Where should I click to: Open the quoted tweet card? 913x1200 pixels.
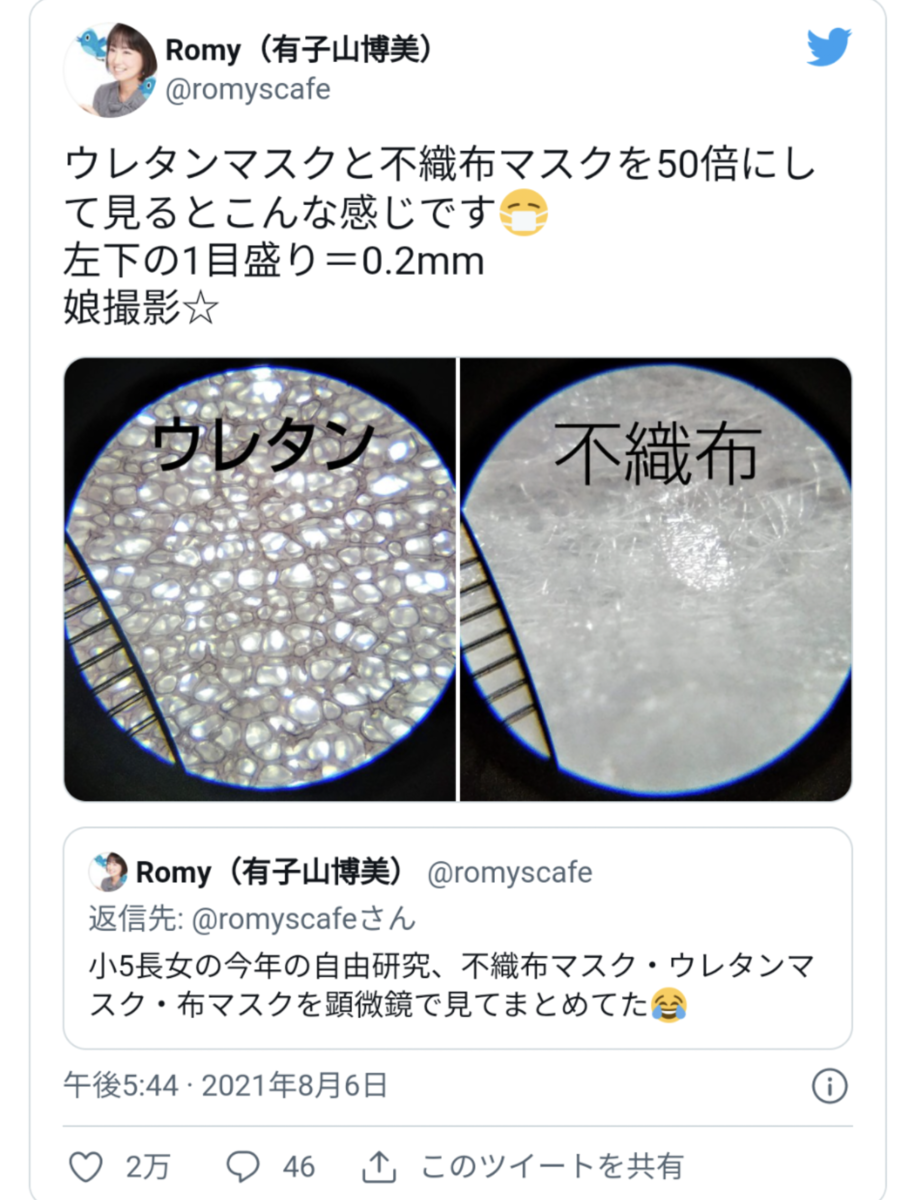coord(458,937)
